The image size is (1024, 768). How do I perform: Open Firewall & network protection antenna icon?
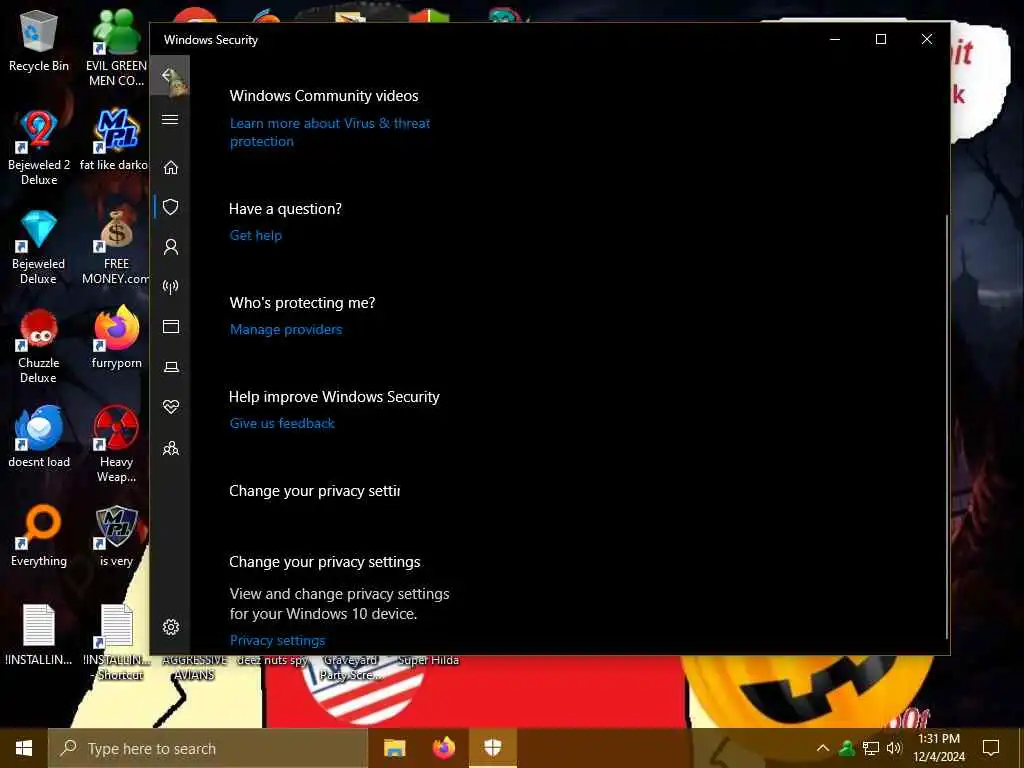tap(170, 287)
